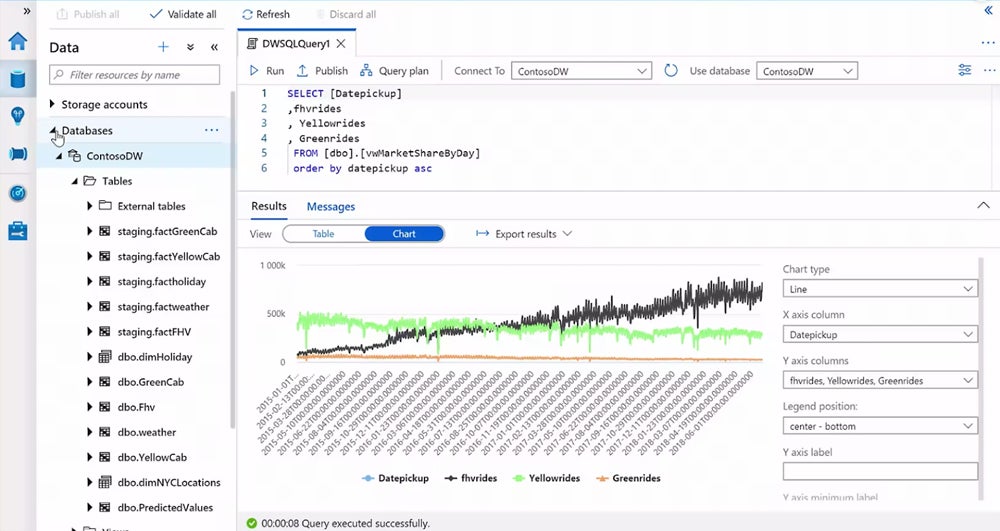Open the Use database dropdown
Image resolution: width=1000 pixels, height=531 pixels.
[807, 71]
